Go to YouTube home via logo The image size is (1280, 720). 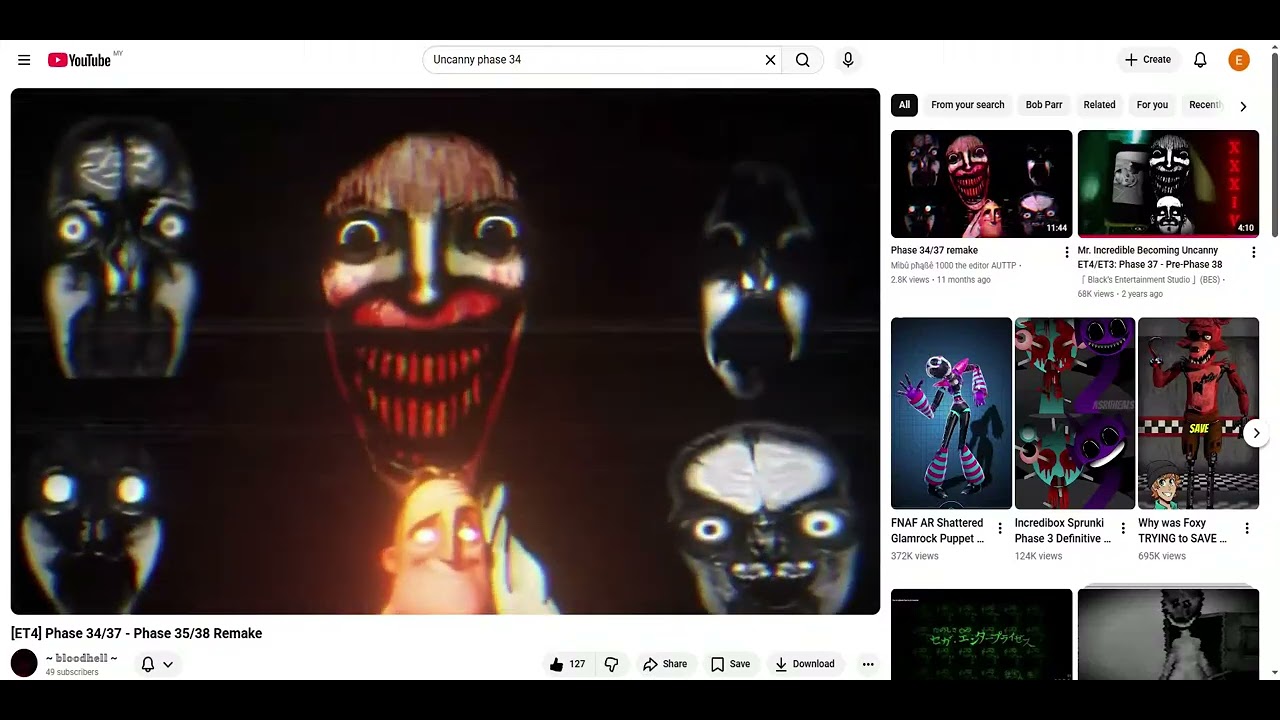(x=79, y=60)
